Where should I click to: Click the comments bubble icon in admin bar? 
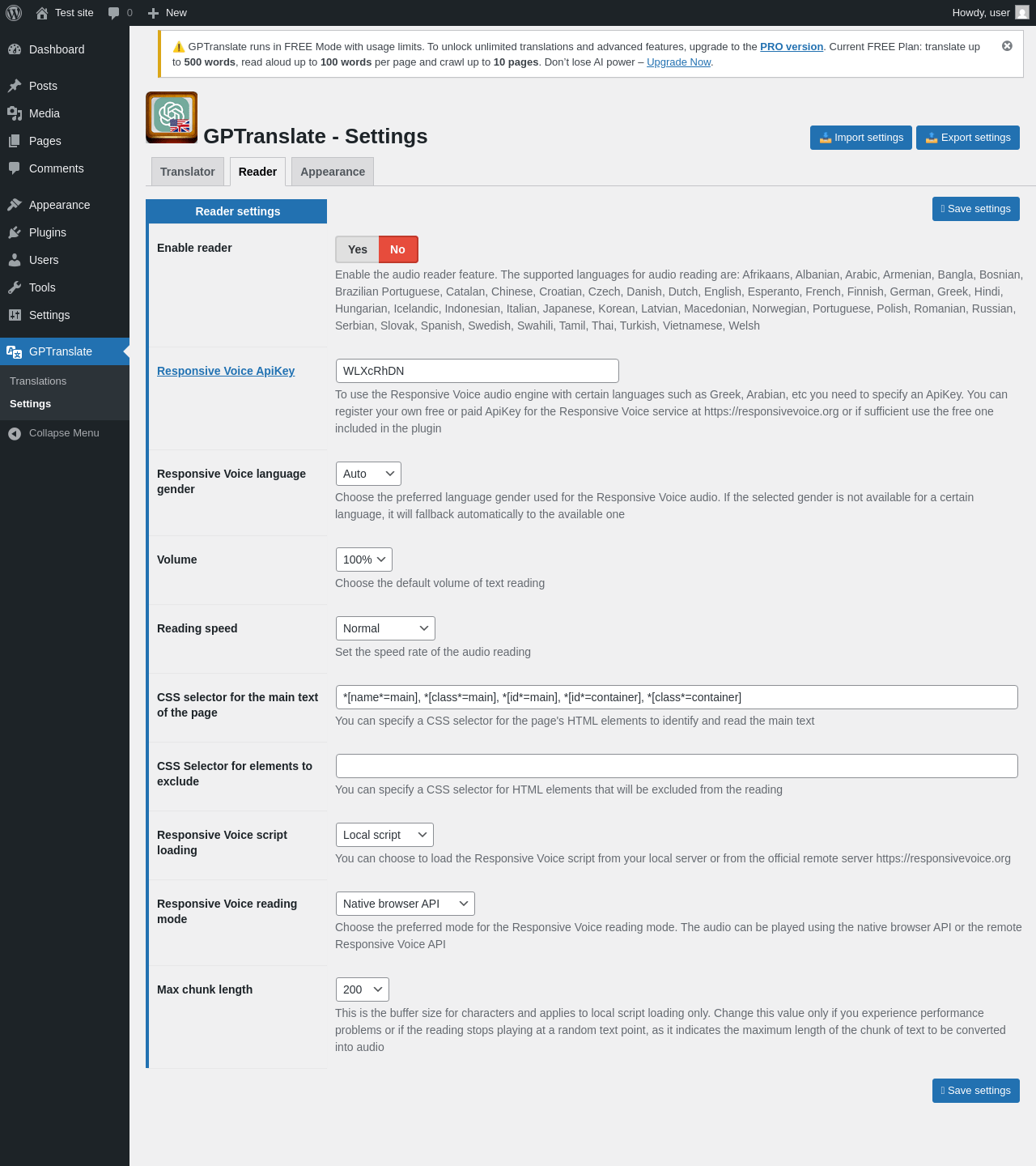(114, 13)
